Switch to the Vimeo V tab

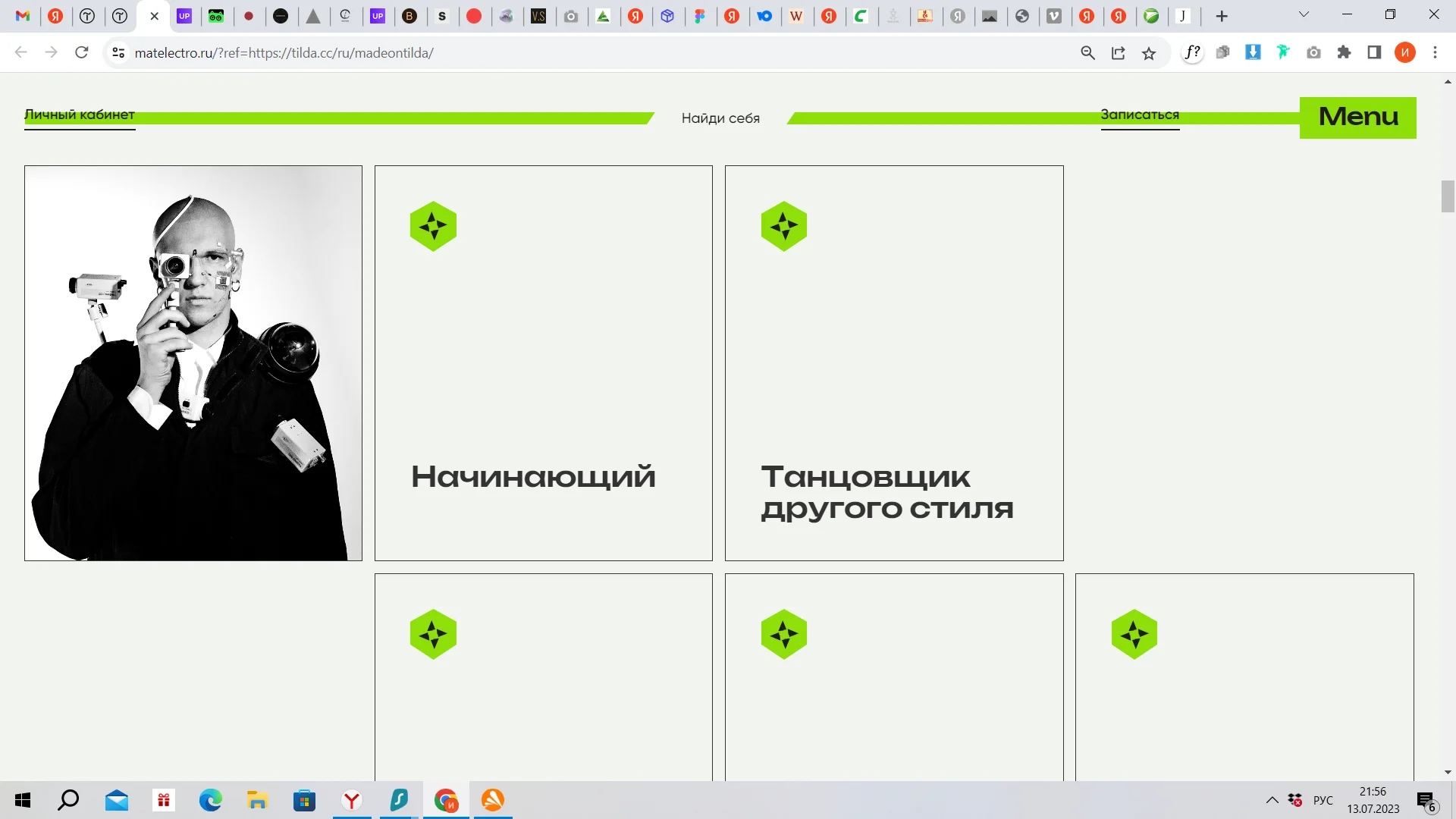(x=1054, y=16)
